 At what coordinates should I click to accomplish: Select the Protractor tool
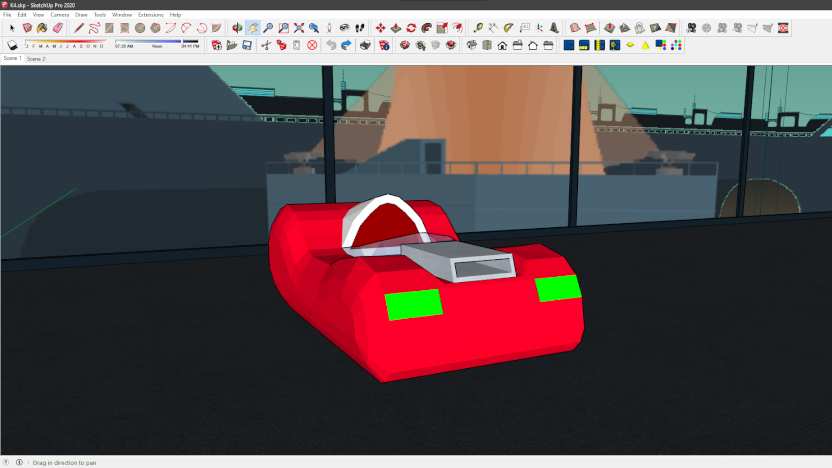point(508,28)
